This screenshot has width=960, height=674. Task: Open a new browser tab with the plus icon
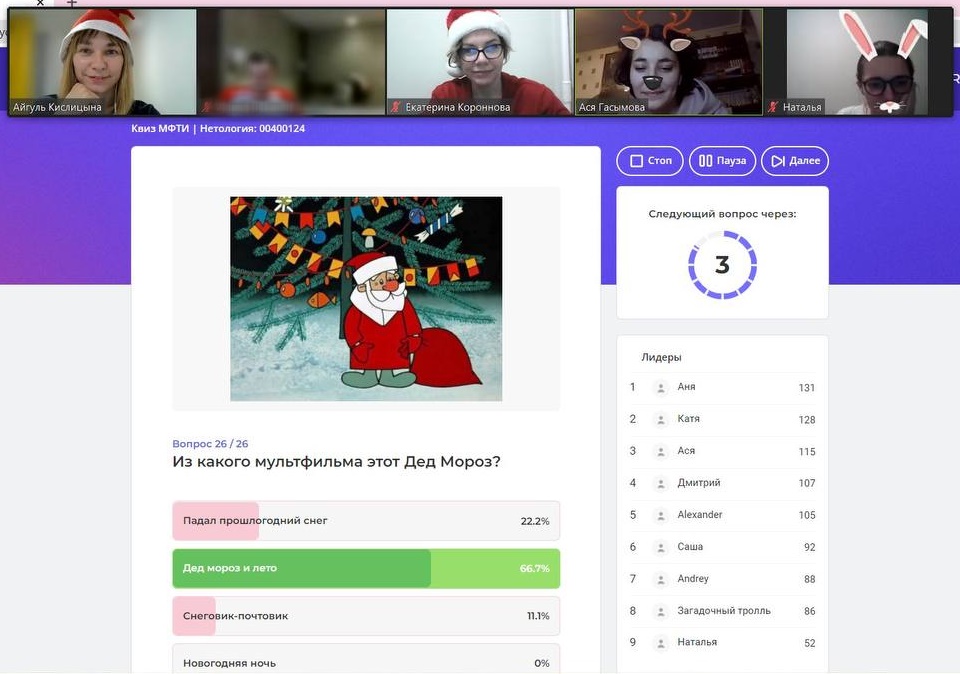coord(70,5)
